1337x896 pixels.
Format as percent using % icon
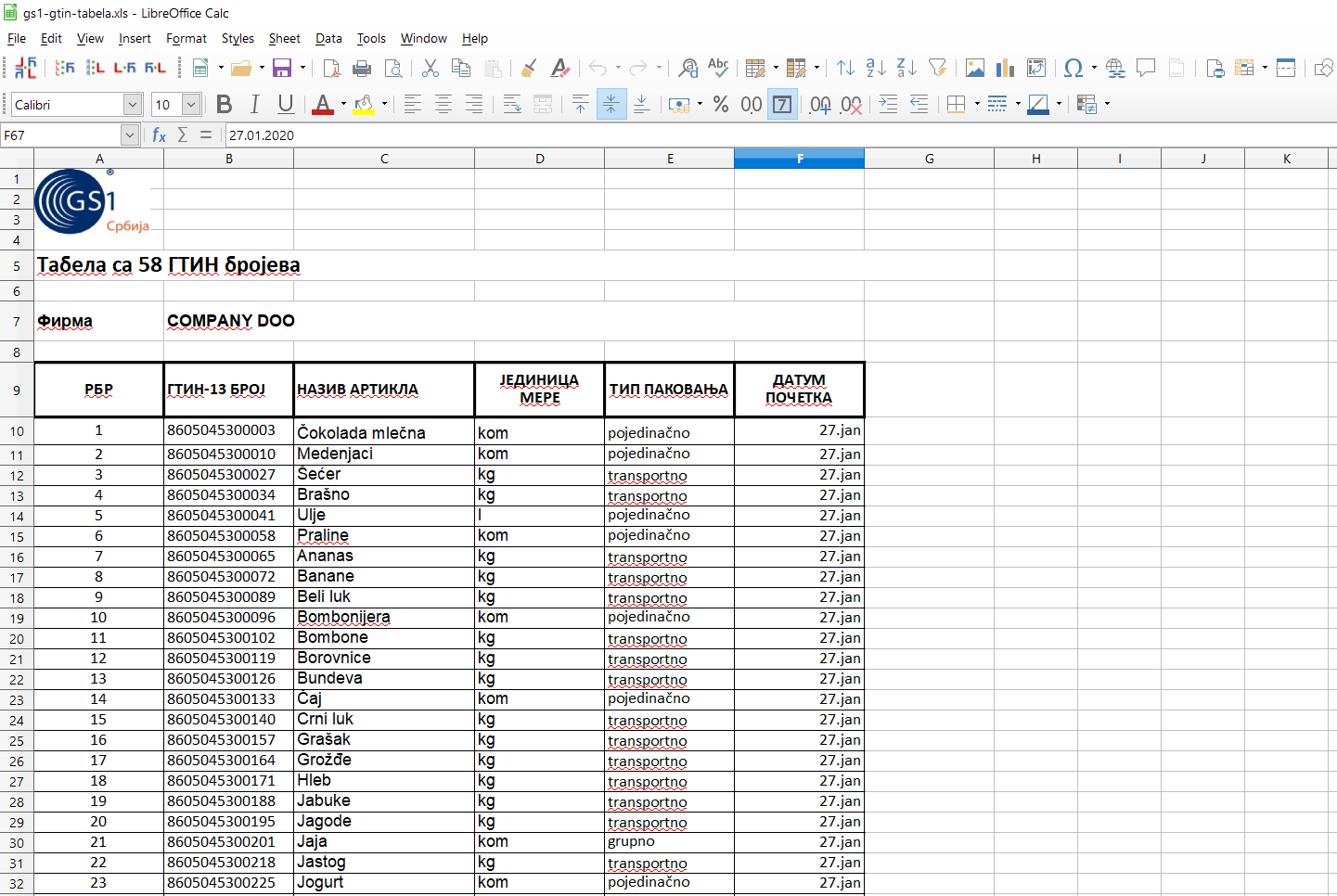[x=721, y=105]
